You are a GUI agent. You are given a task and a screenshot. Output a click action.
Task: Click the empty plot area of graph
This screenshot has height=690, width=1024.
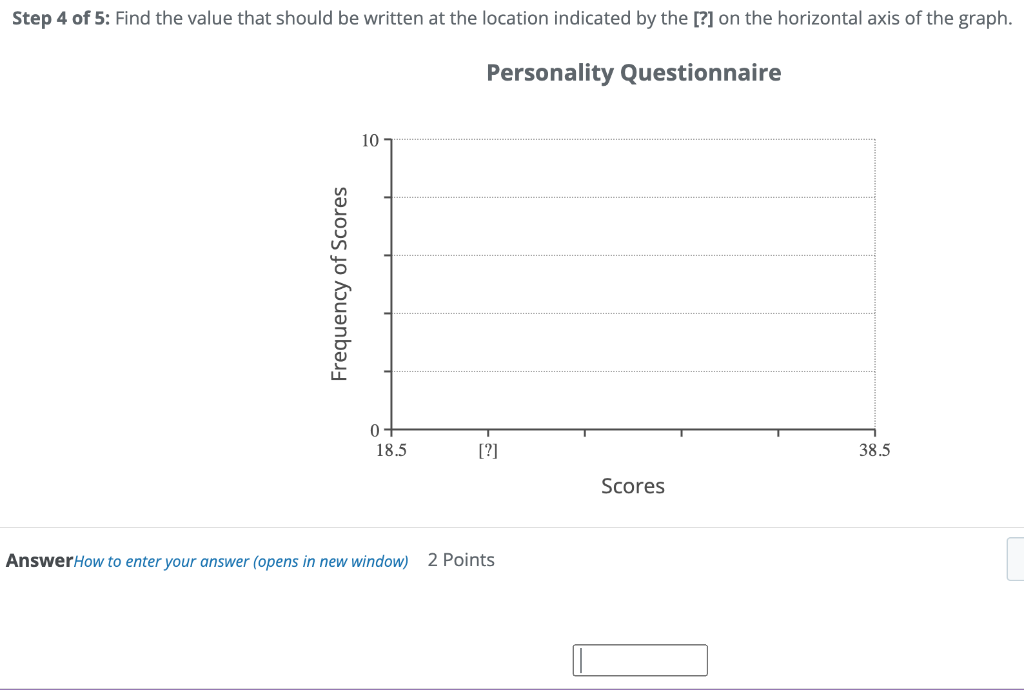pos(633,285)
